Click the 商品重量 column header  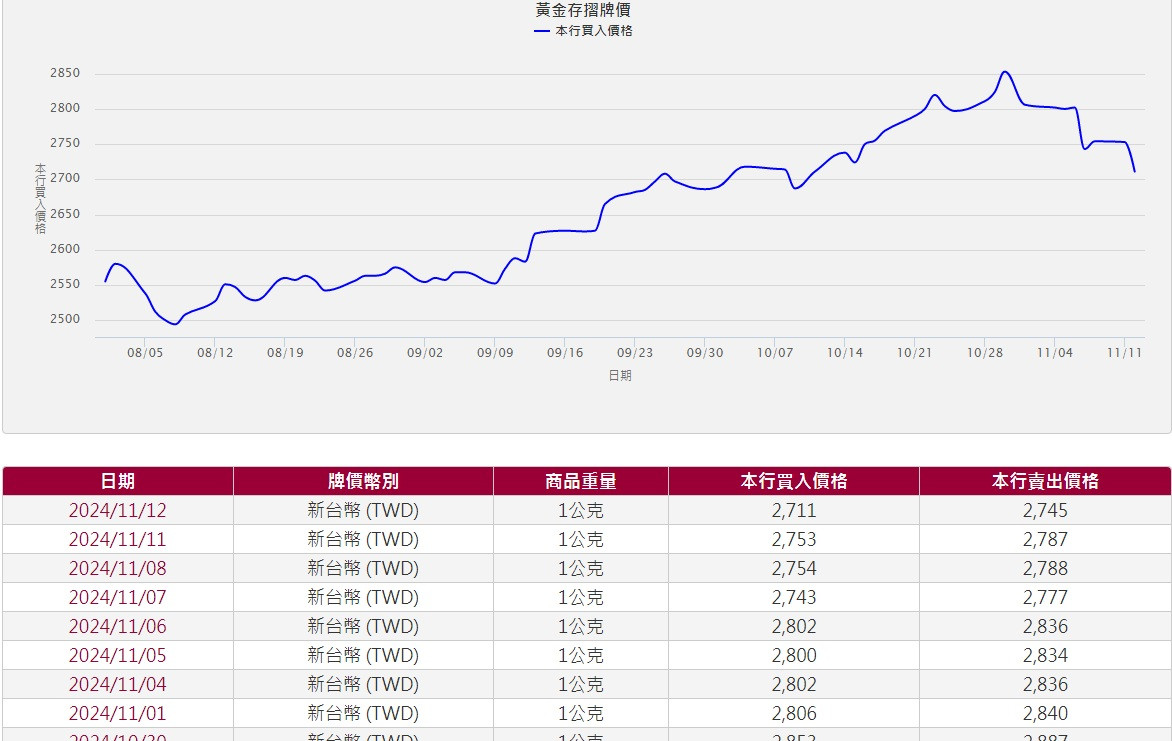click(580, 481)
